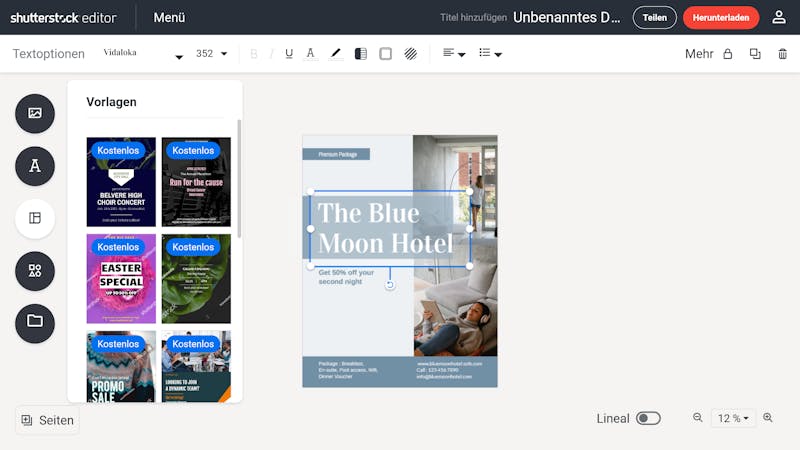Open the highlight pen color tool

(x=335, y=54)
